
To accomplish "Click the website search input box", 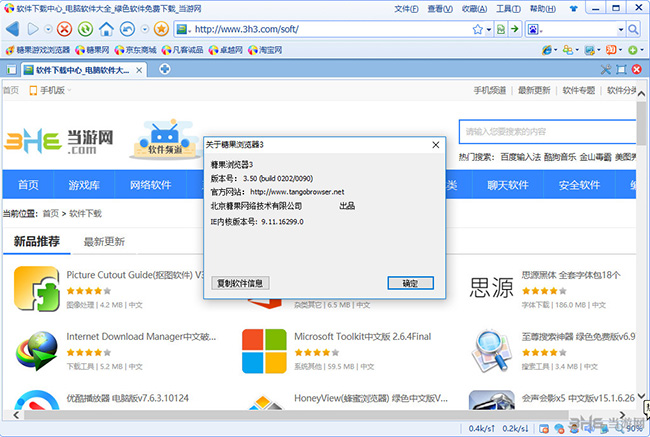I will coord(547,132).
